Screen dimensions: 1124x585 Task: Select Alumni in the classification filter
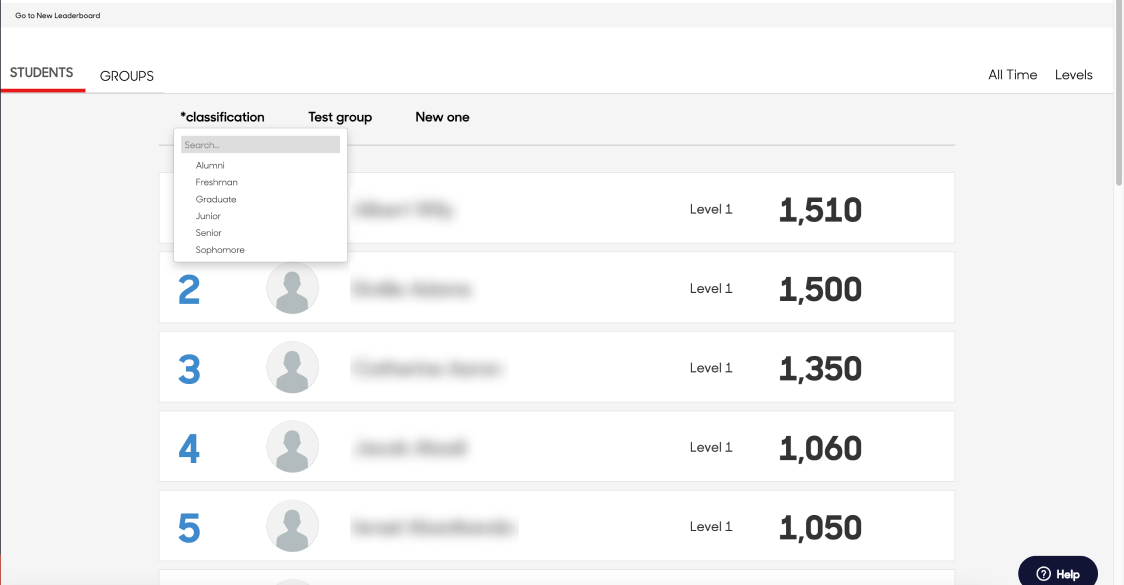click(x=210, y=165)
